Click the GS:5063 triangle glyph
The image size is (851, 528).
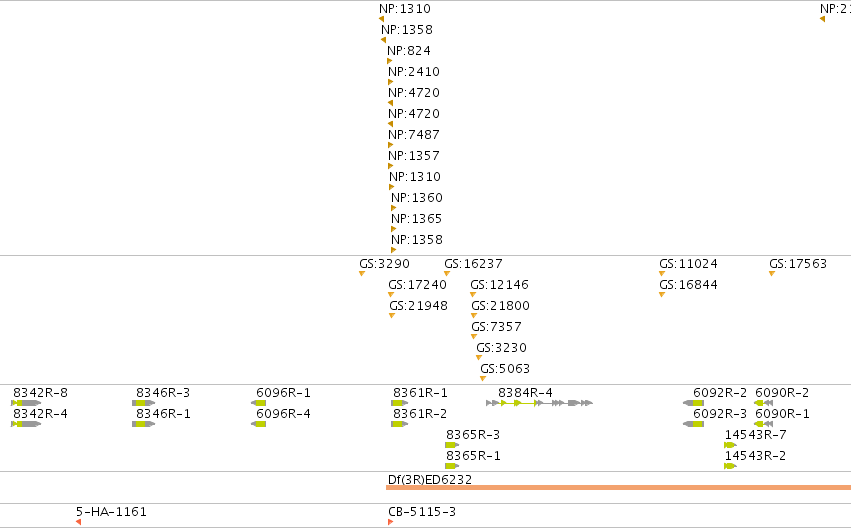pyautogui.click(x=482, y=379)
